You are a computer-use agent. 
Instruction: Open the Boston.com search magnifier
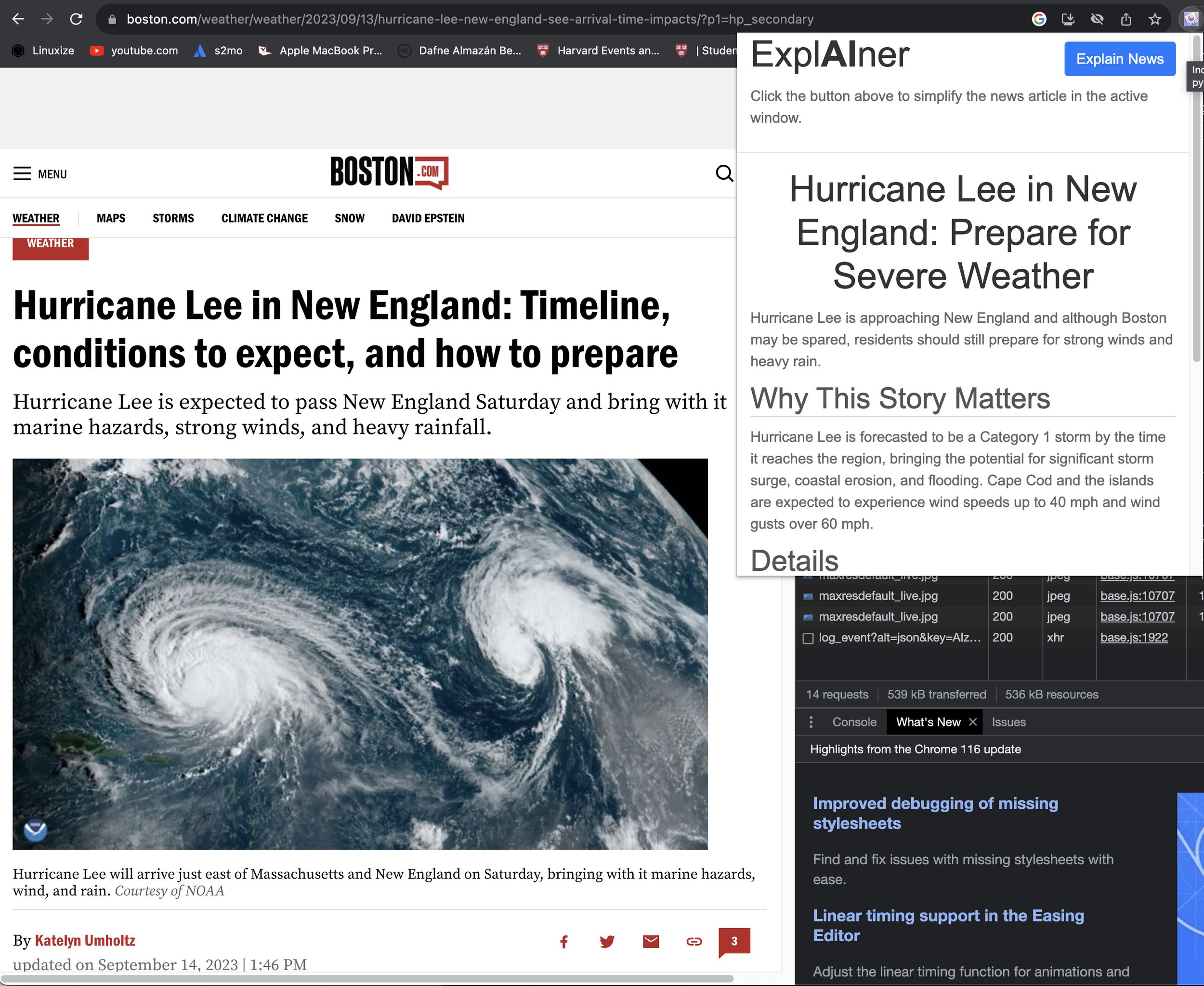tap(724, 173)
